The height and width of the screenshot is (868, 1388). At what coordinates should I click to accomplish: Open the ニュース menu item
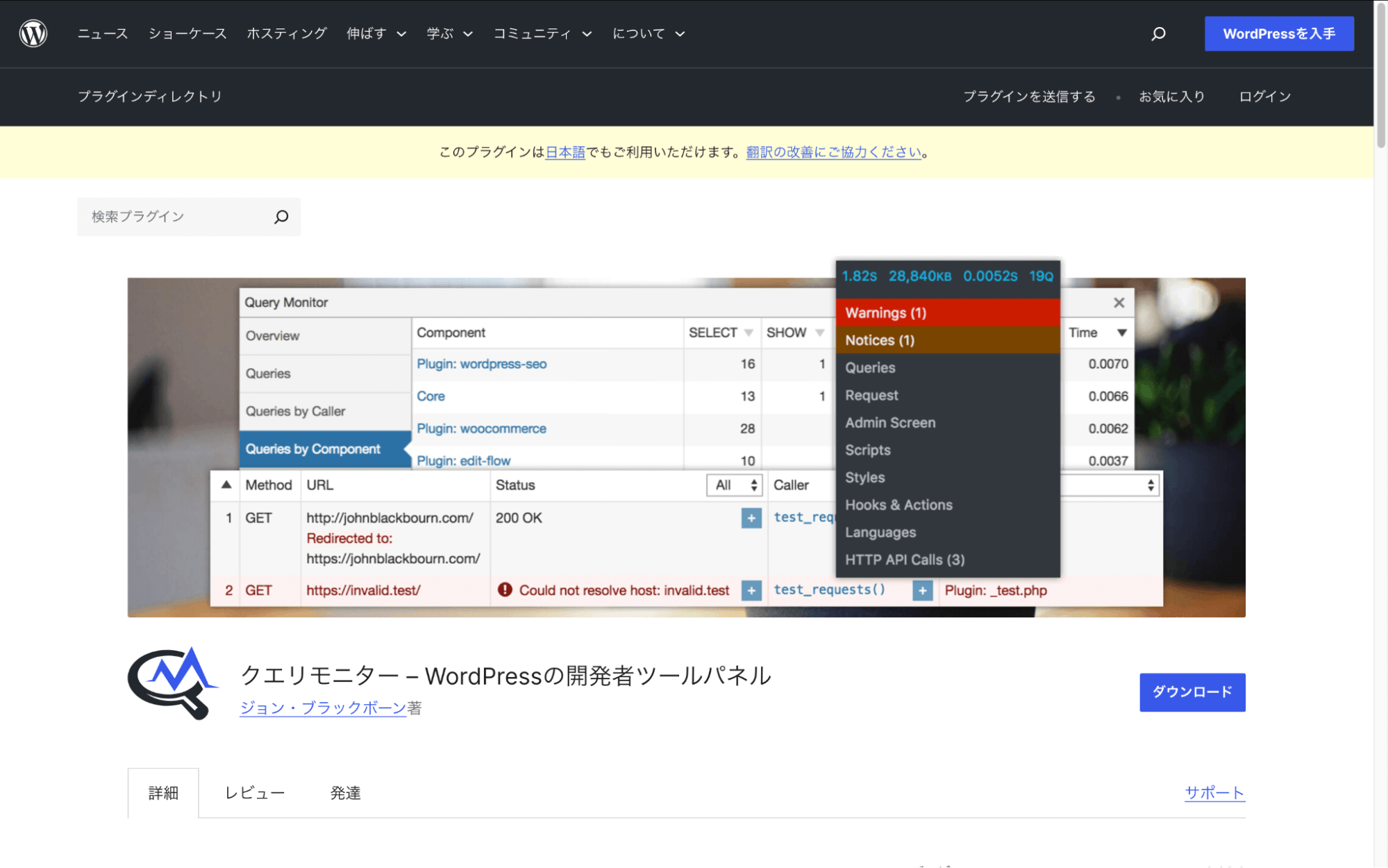tap(102, 33)
